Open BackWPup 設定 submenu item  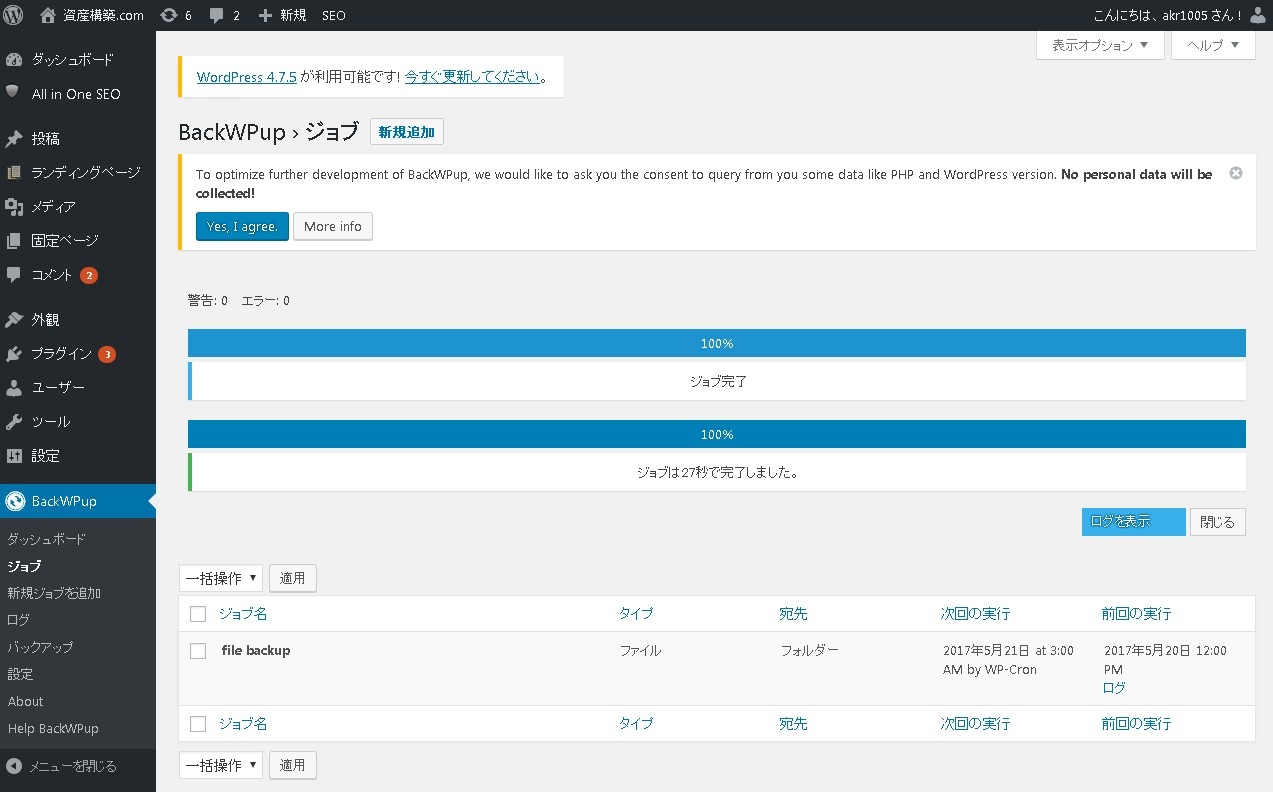[20, 674]
